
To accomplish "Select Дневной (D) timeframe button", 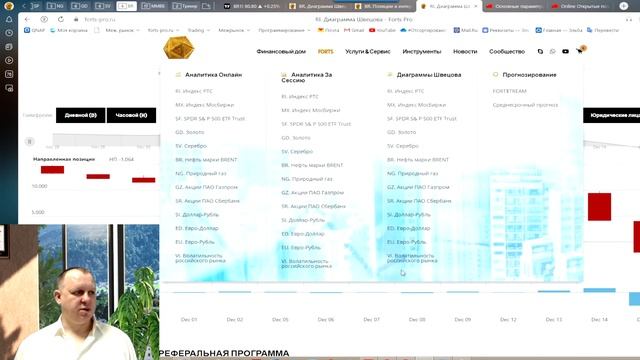I will [x=80, y=115].
